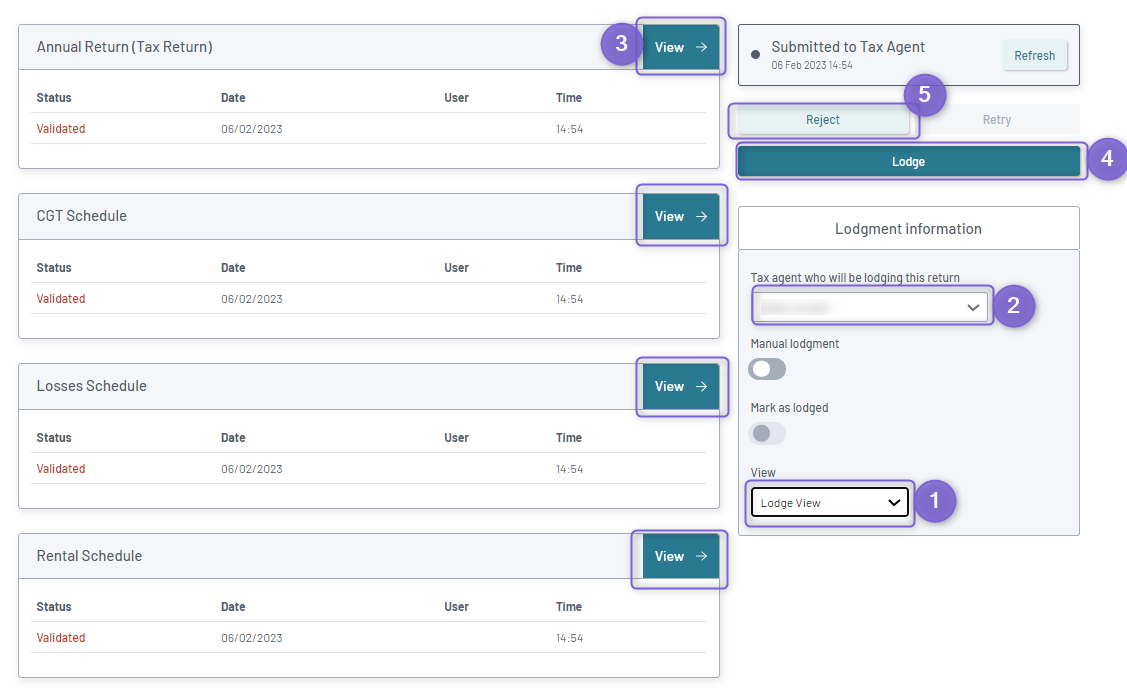This screenshot has width=1127, height=694.
Task: Click the arrow icon on Rental Schedule View
Action: click(702, 556)
